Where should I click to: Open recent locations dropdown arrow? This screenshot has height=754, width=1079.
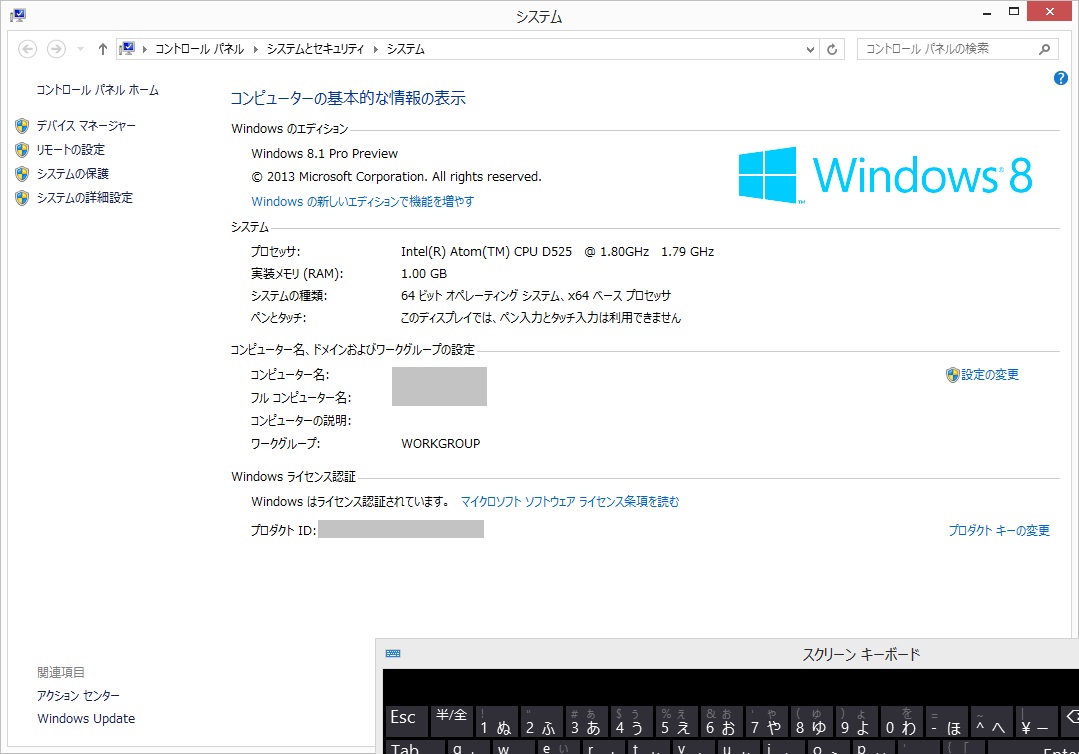pos(81,50)
